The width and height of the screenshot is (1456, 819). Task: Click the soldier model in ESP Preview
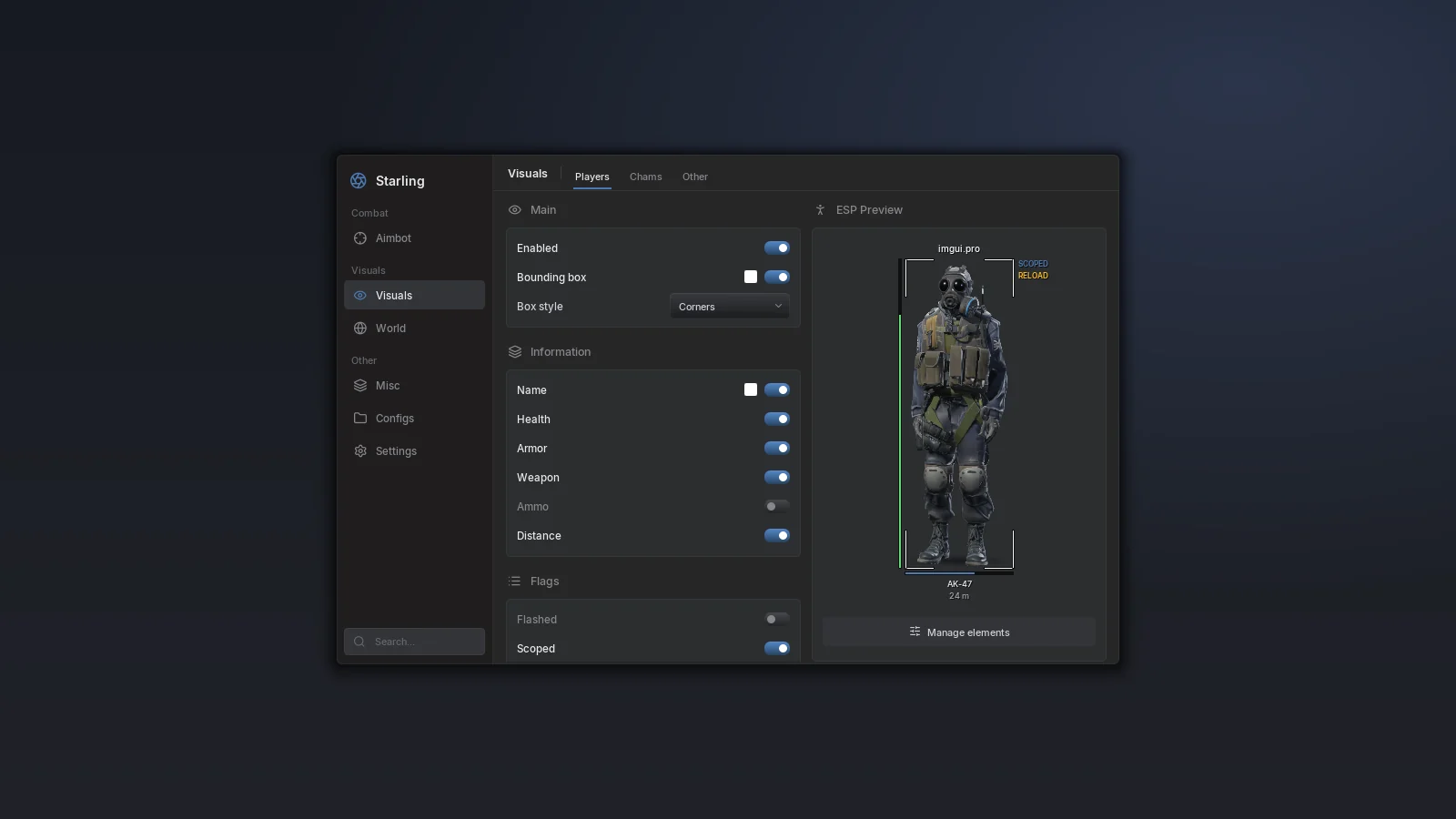[959, 414]
